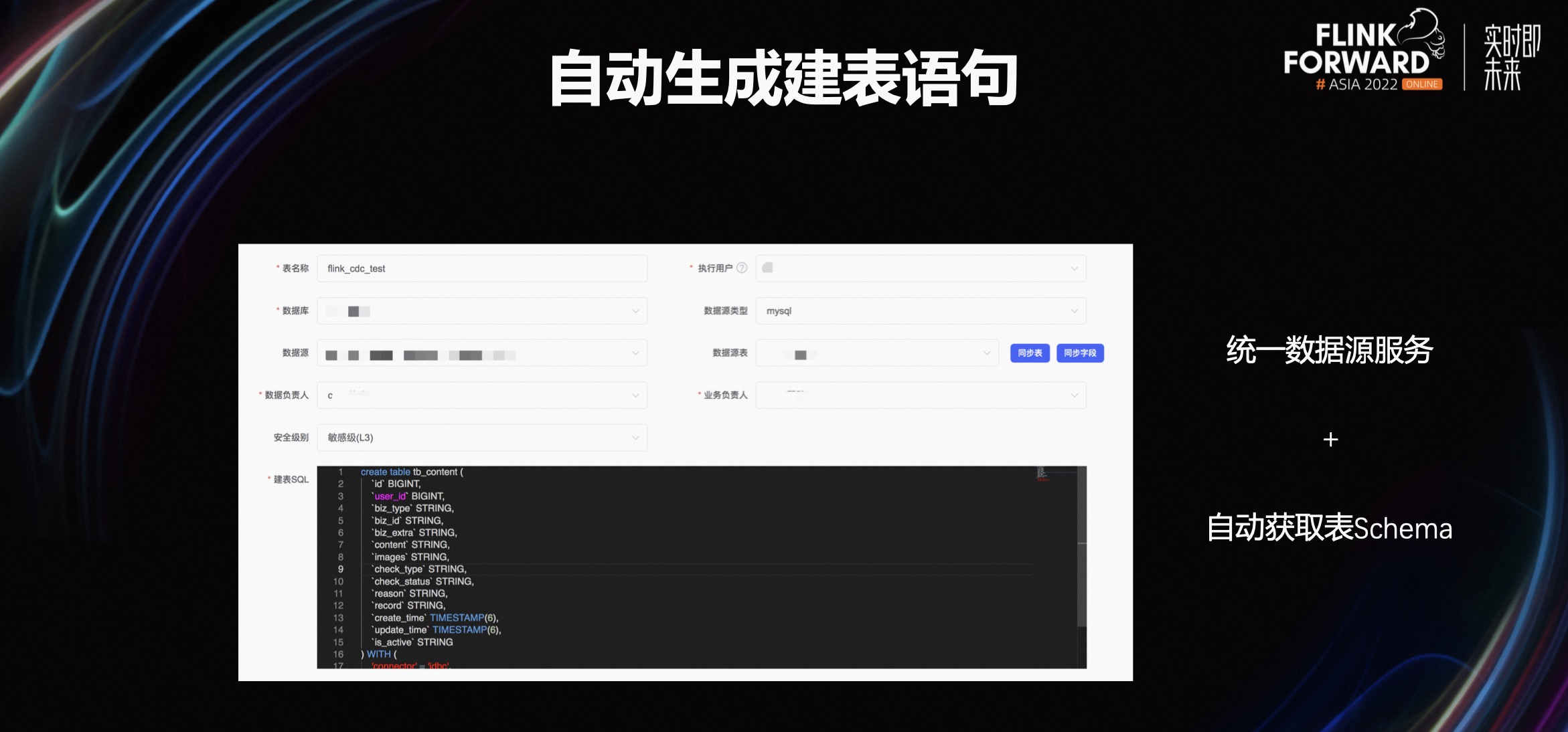Click the code editor minimap thumbnail
Screen dimensions: 1568x732
pos(1042,474)
